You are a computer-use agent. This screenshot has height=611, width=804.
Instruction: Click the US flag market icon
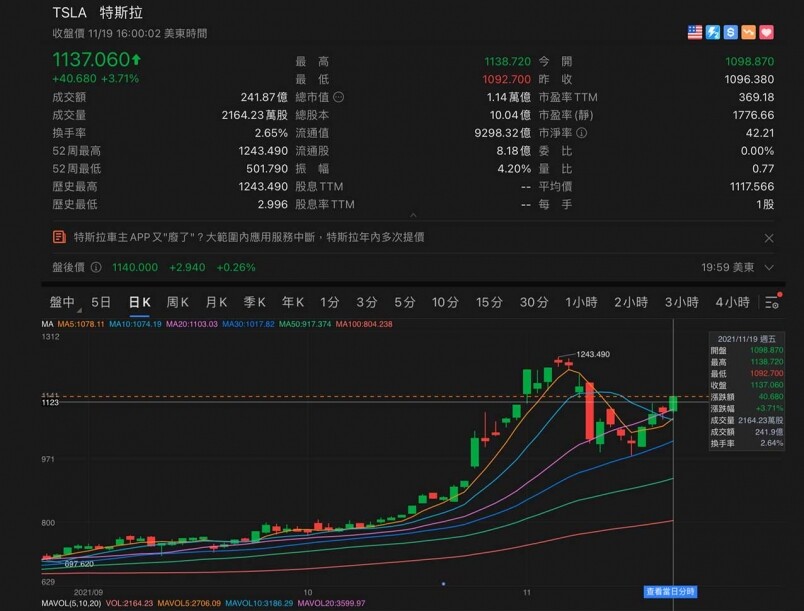[695, 32]
